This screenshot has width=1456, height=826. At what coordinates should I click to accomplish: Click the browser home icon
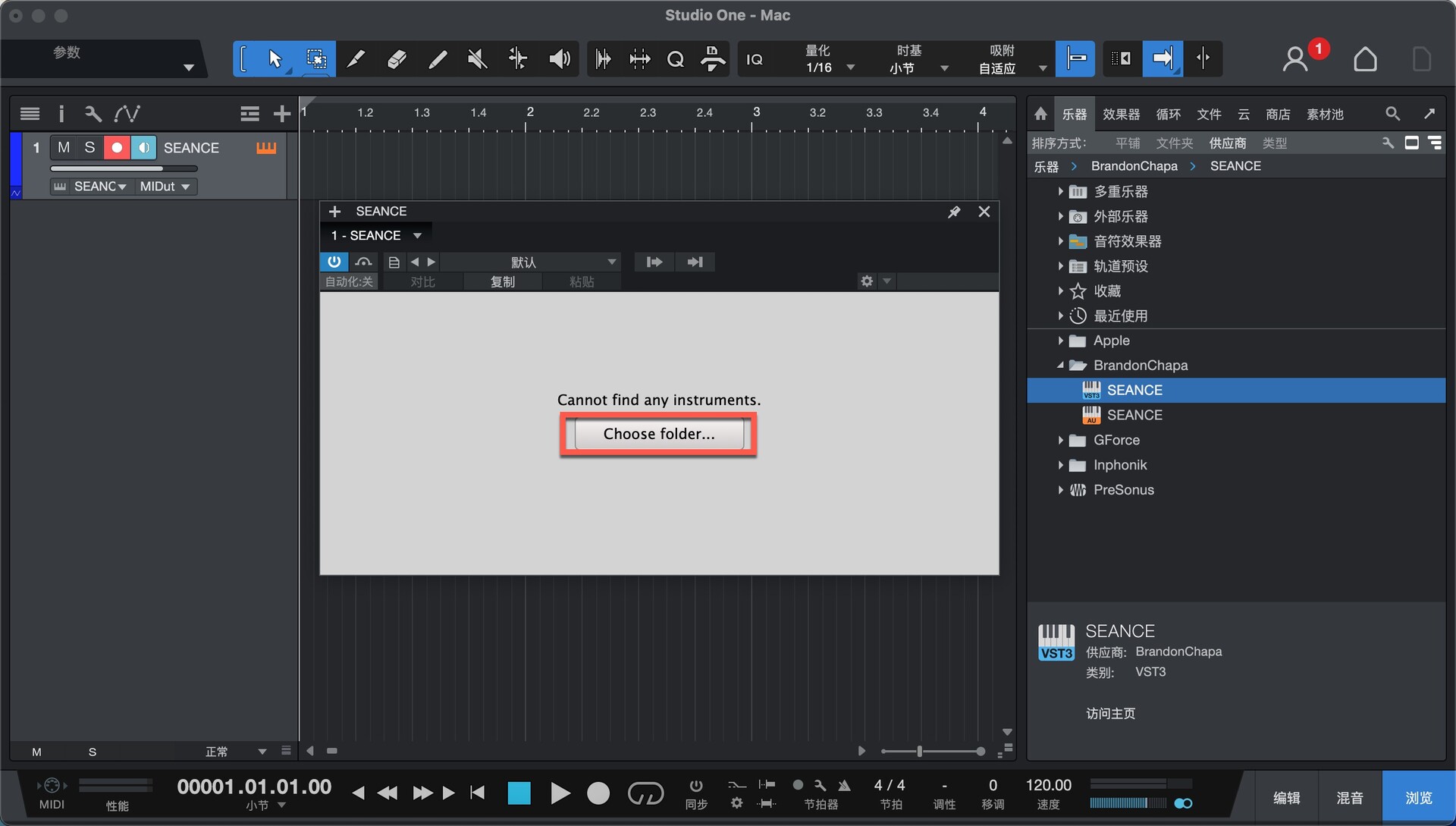click(x=1040, y=114)
